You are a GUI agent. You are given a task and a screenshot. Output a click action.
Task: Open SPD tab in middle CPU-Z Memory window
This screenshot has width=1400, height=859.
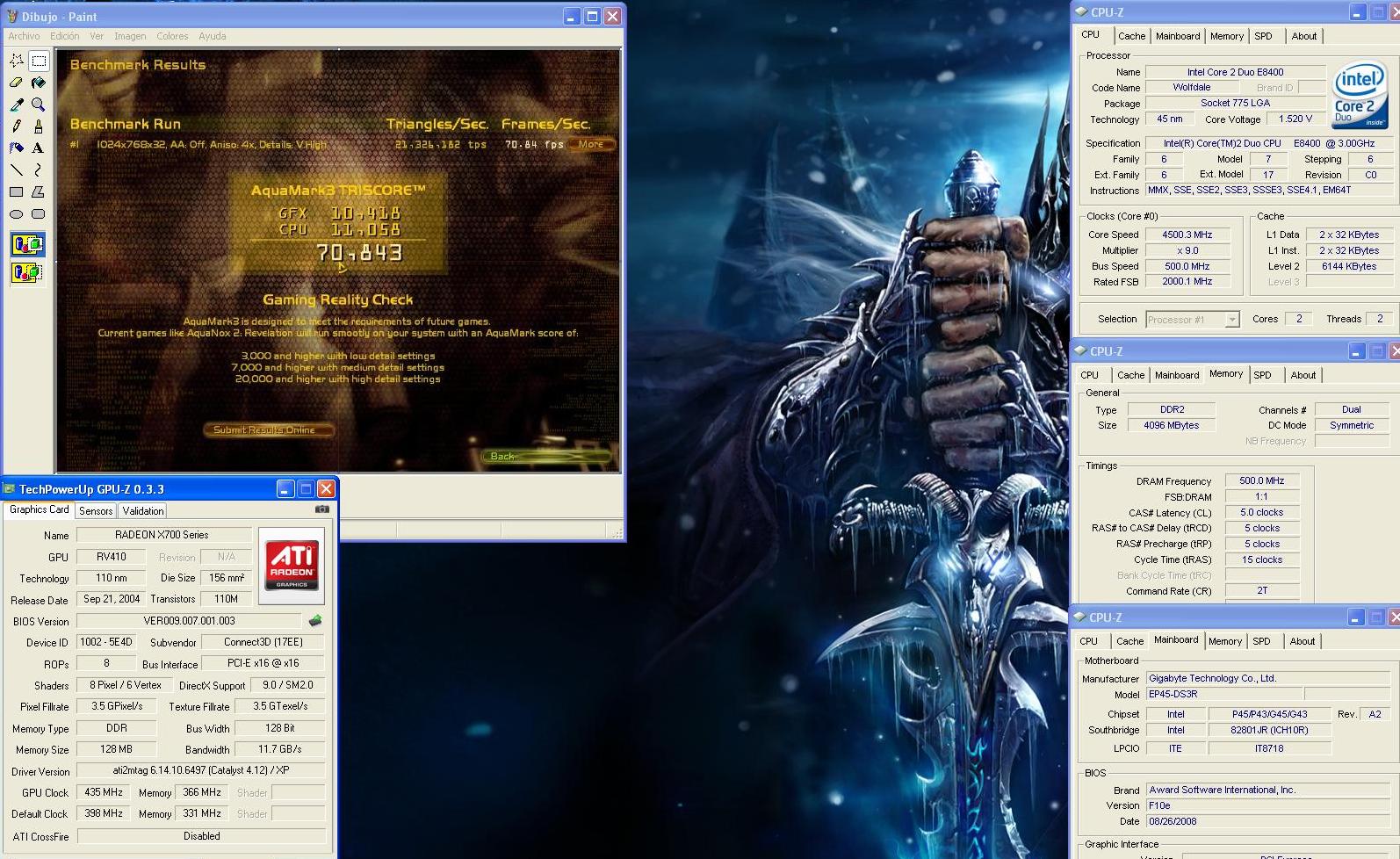(1262, 375)
